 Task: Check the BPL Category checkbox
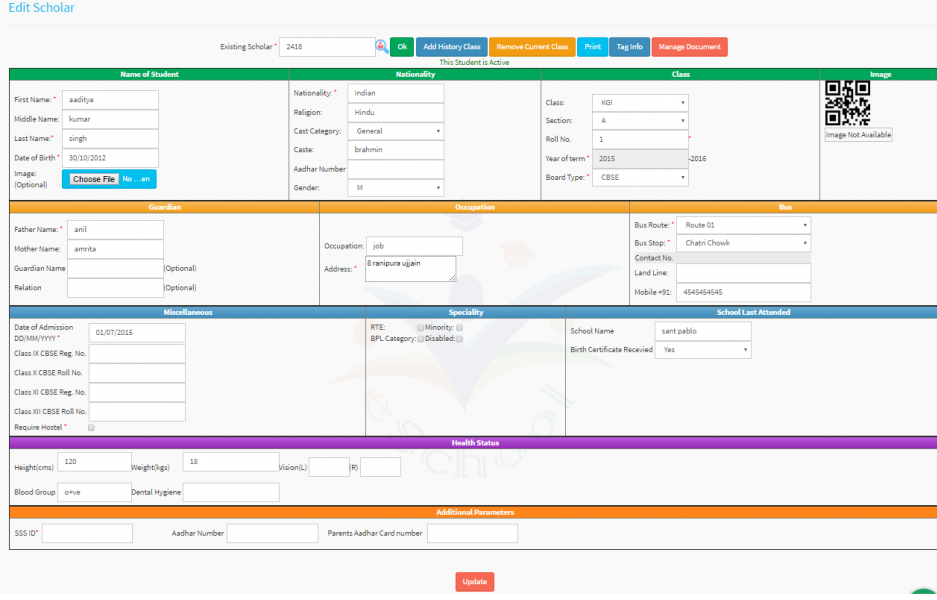420,339
